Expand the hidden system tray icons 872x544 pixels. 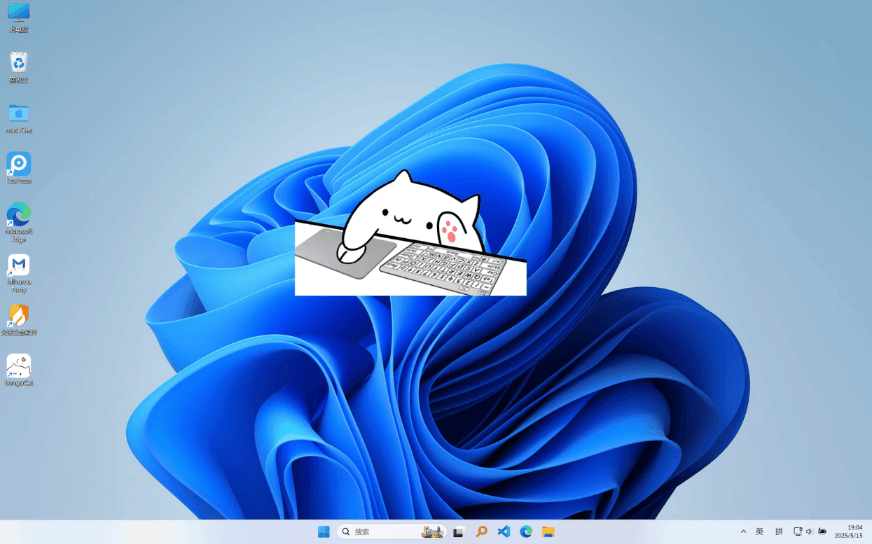pyautogui.click(x=743, y=532)
